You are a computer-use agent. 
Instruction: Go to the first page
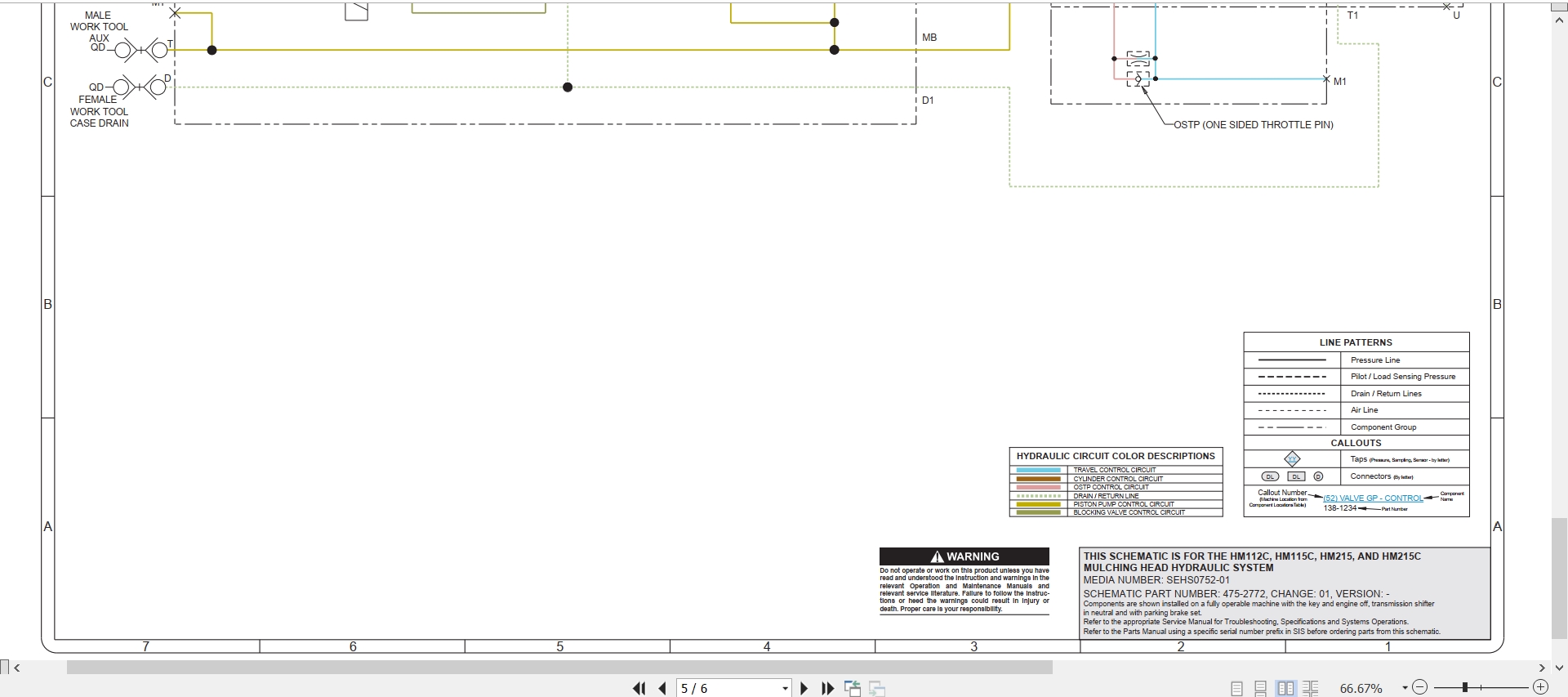(x=639, y=689)
